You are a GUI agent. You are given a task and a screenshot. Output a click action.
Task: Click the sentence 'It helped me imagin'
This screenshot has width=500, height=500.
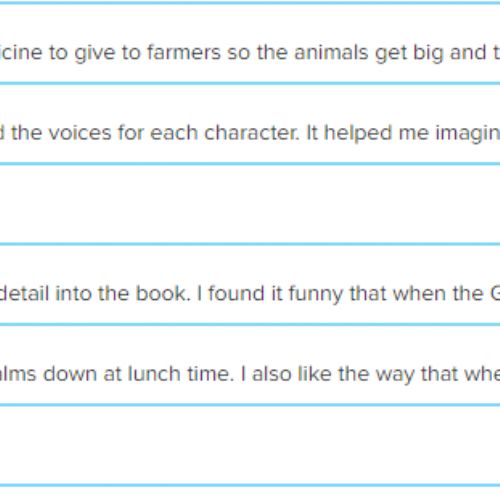(403, 134)
